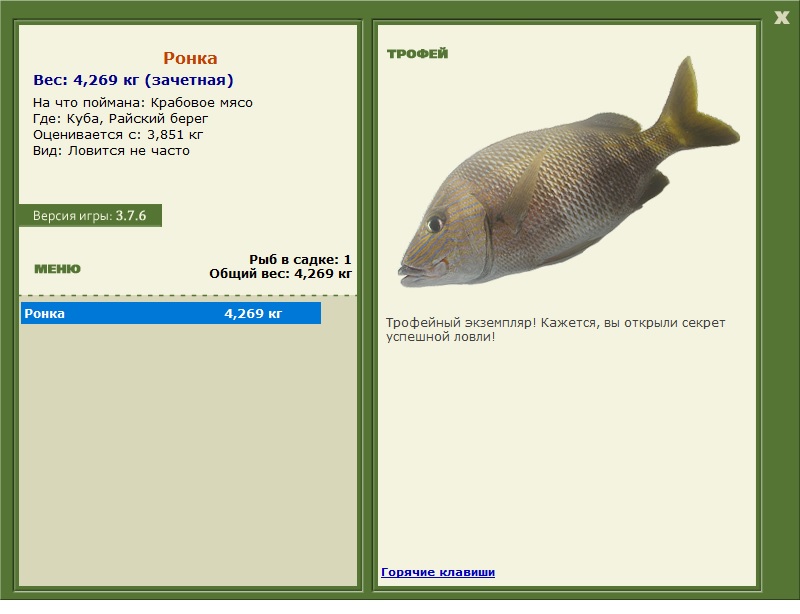Click the Версия игры 3.7.6 label

pos(90,215)
